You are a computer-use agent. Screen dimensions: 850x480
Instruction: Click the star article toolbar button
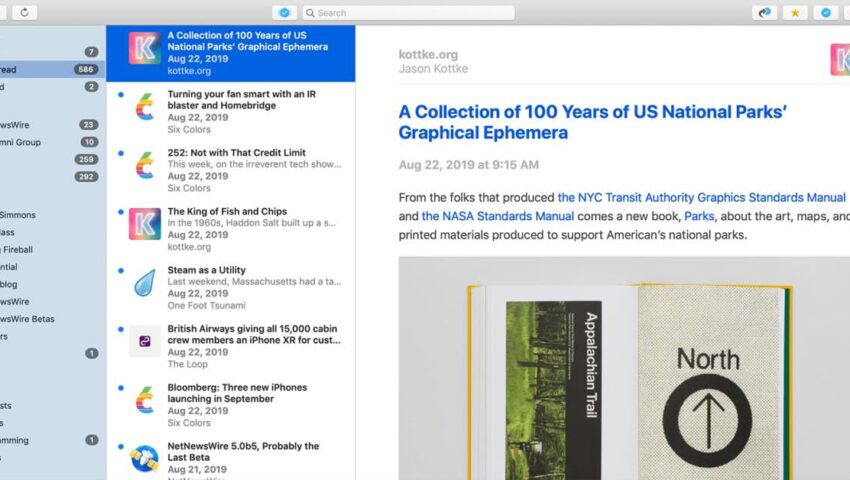coord(795,12)
